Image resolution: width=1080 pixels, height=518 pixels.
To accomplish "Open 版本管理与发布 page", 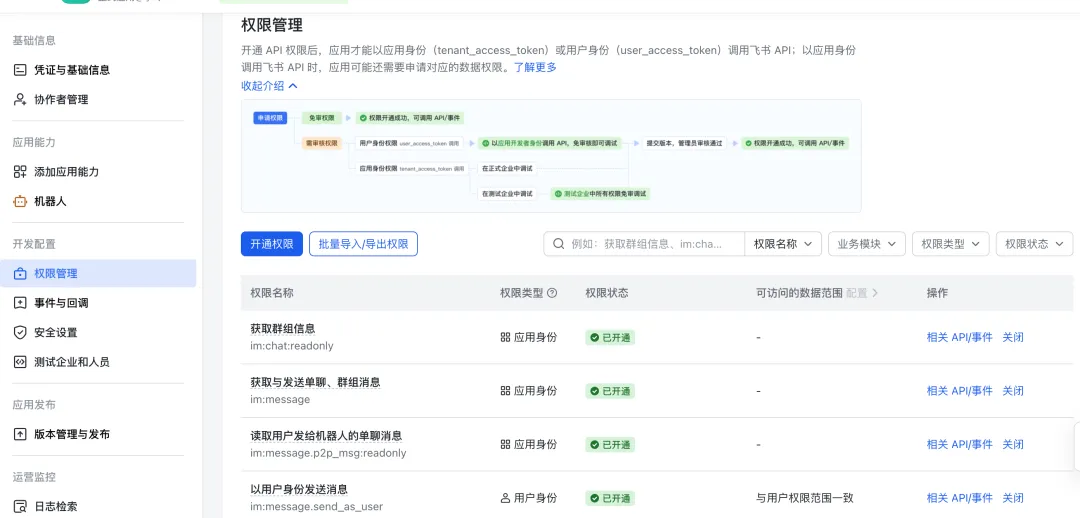I will pyautogui.click(x=98, y=434).
